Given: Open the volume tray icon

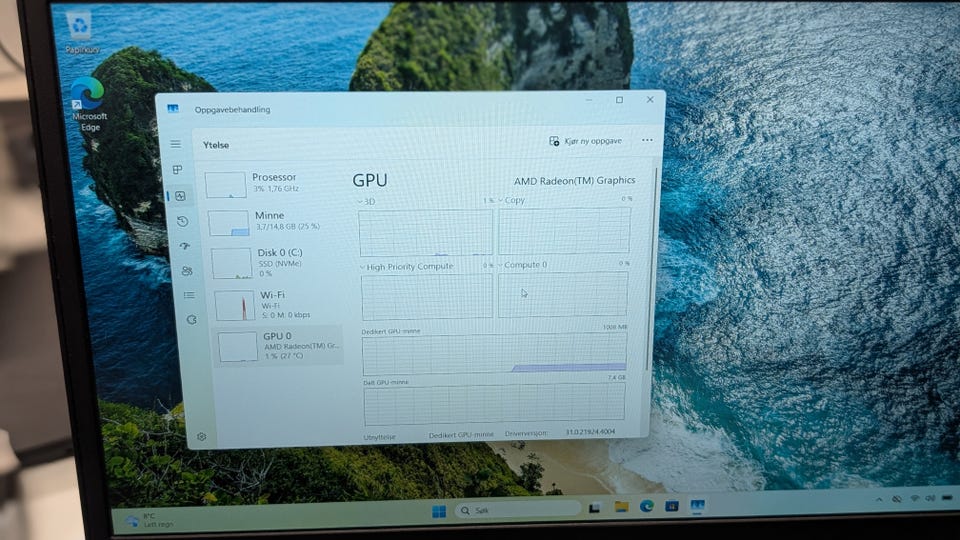Looking at the screenshot, I should [x=930, y=498].
